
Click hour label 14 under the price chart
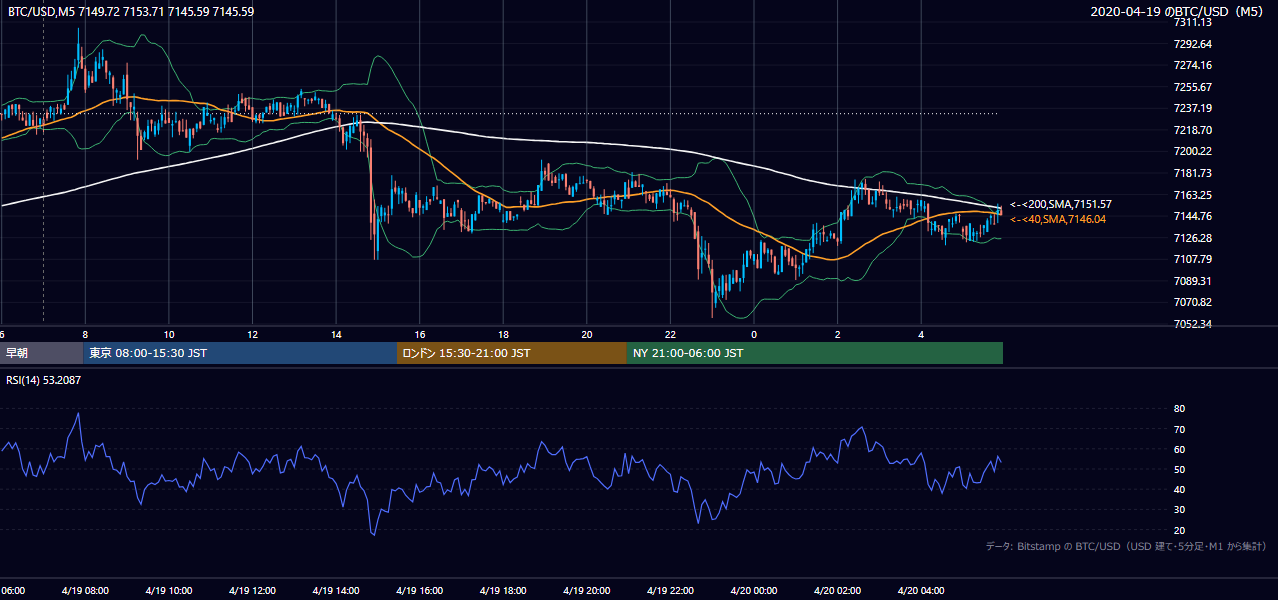tap(336, 335)
